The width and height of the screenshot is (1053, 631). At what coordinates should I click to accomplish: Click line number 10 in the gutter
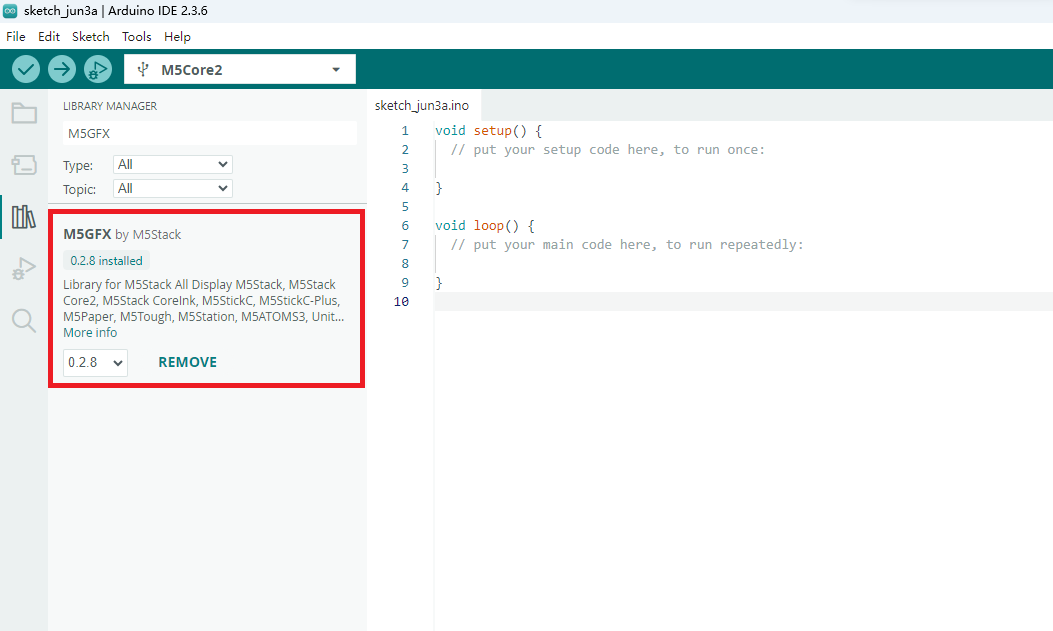click(402, 302)
